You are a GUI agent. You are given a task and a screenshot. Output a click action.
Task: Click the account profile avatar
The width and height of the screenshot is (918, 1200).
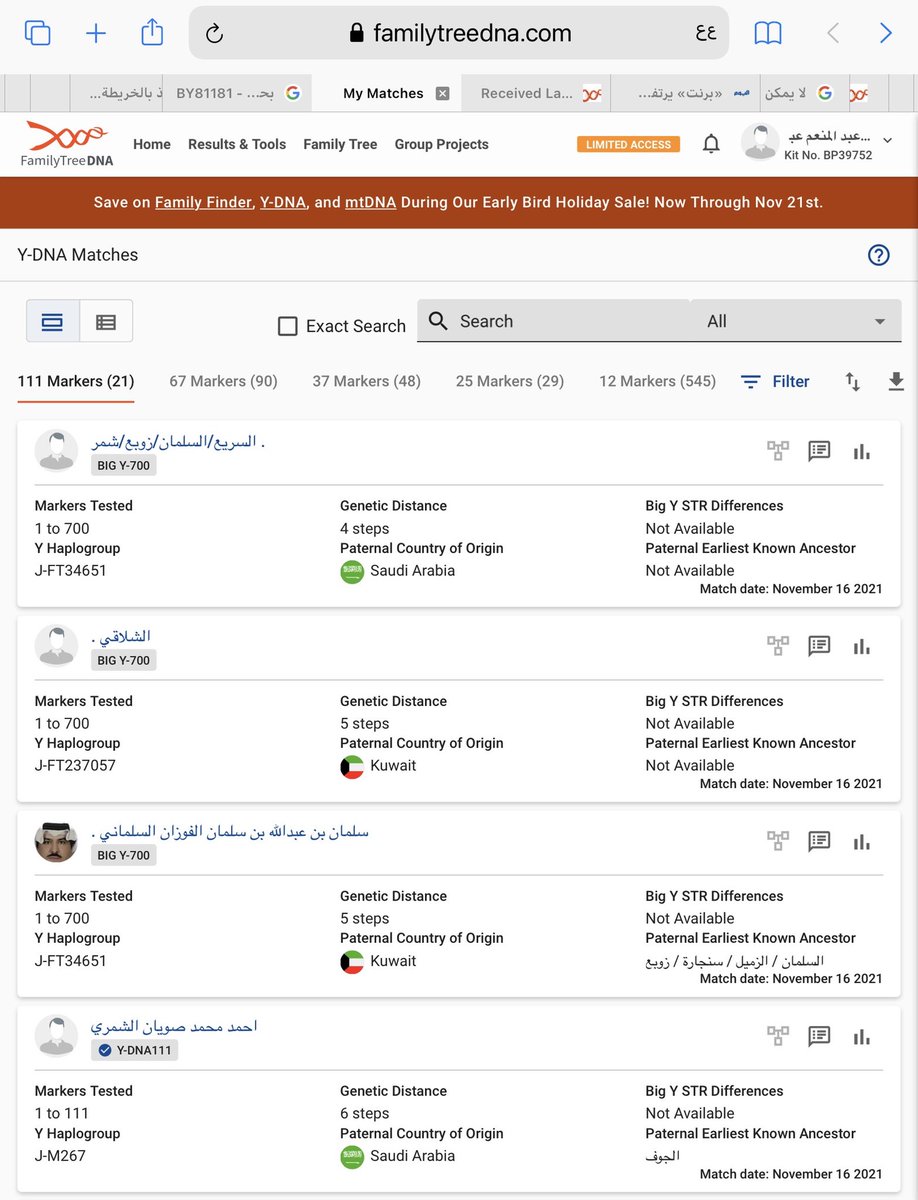point(760,142)
